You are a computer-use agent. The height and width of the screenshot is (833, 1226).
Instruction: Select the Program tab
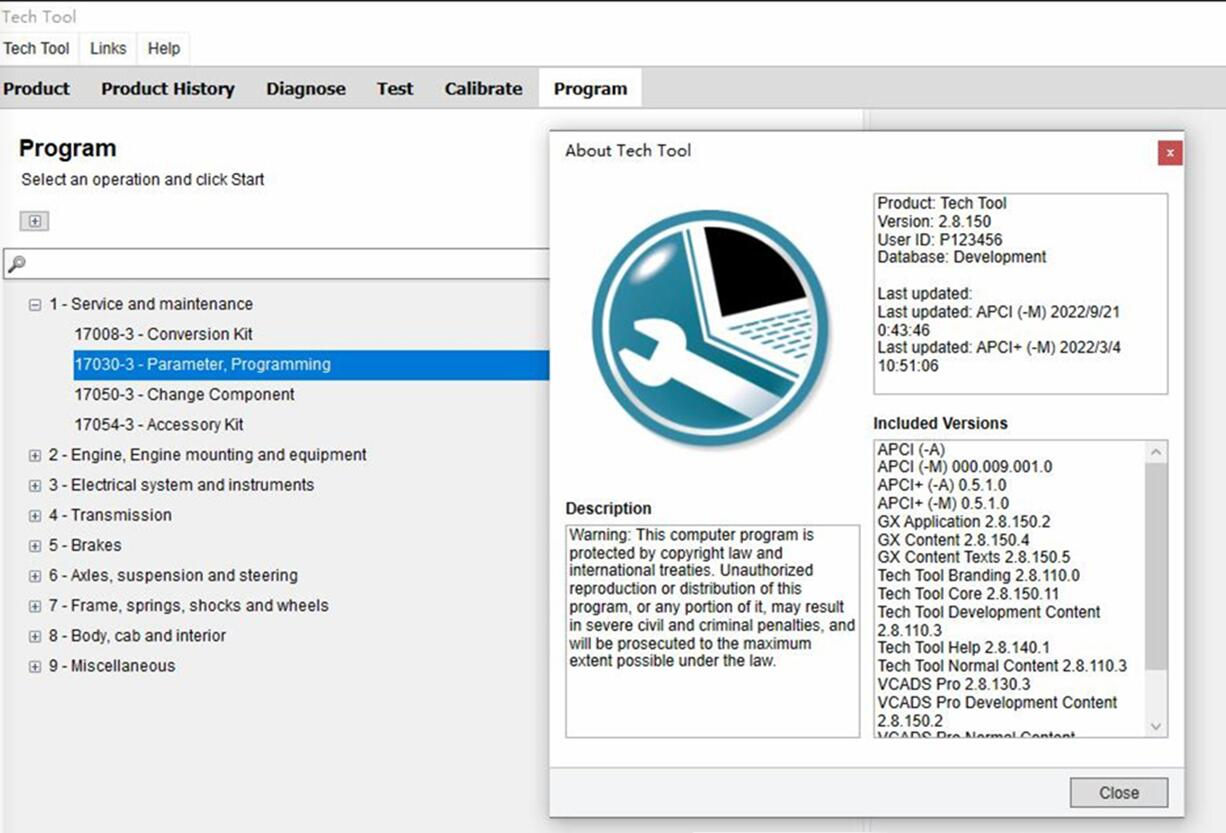(591, 88)
